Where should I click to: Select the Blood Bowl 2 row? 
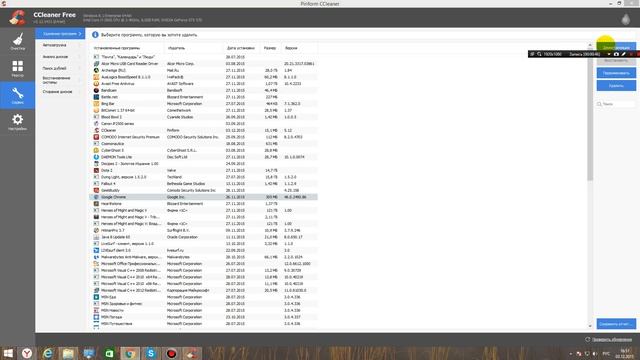[x=203, y=117]
